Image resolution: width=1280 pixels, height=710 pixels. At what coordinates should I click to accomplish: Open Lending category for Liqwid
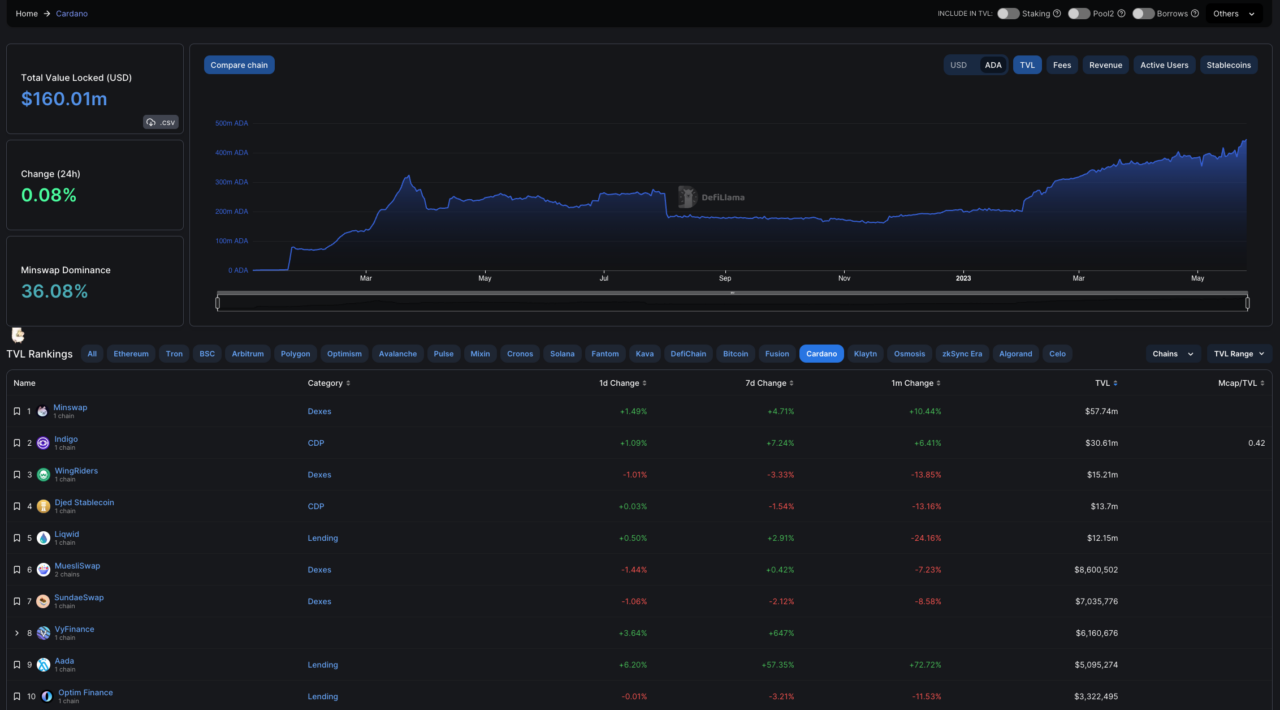click(x=323, y=538)
